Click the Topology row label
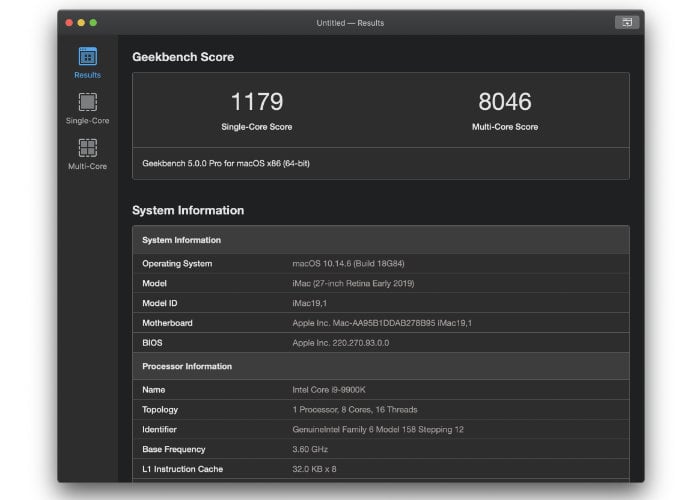This screenshot has height=500, width=700. coord(160,409)
